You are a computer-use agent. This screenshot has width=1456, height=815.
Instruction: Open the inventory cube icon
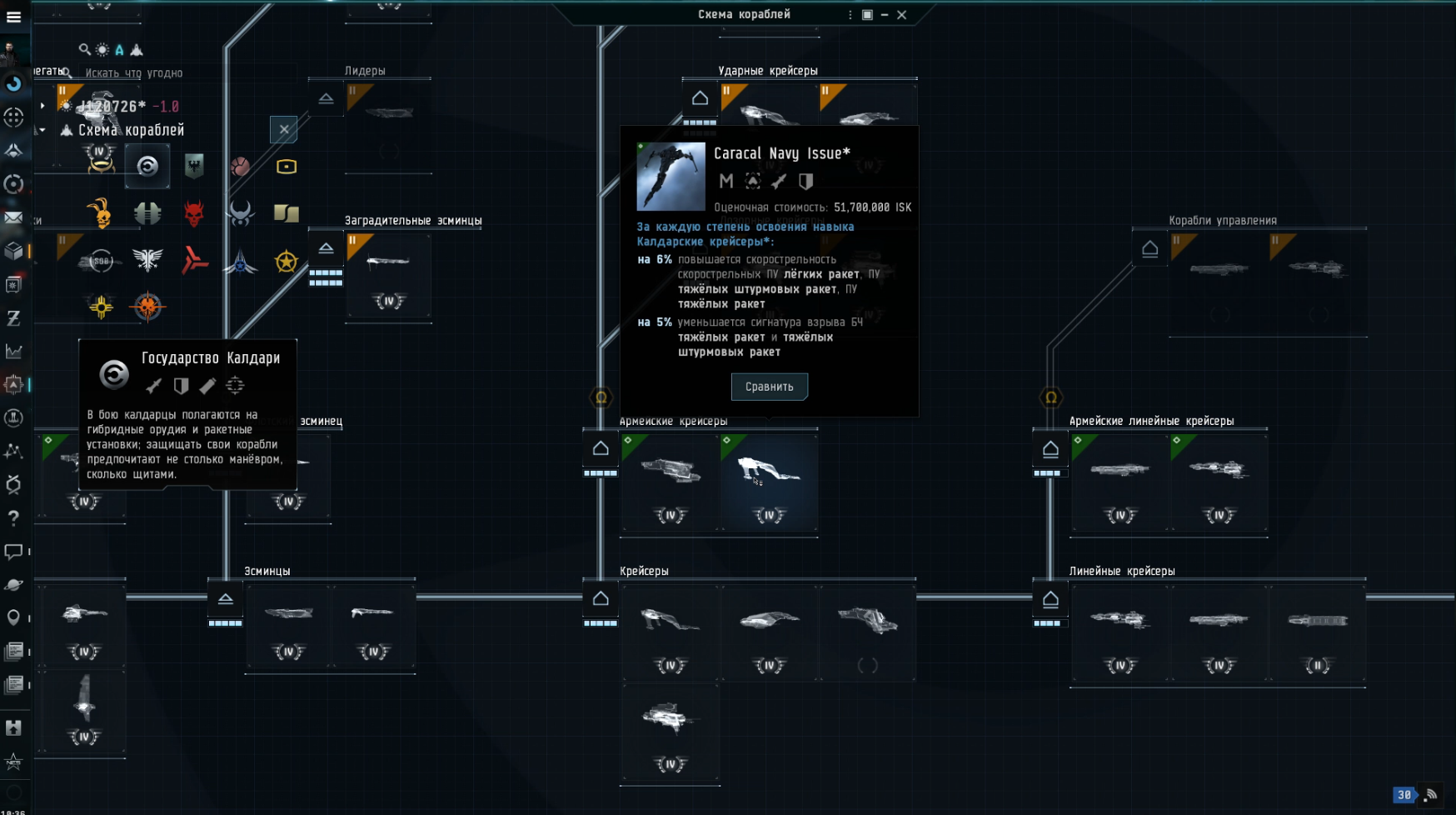point(13,251)
